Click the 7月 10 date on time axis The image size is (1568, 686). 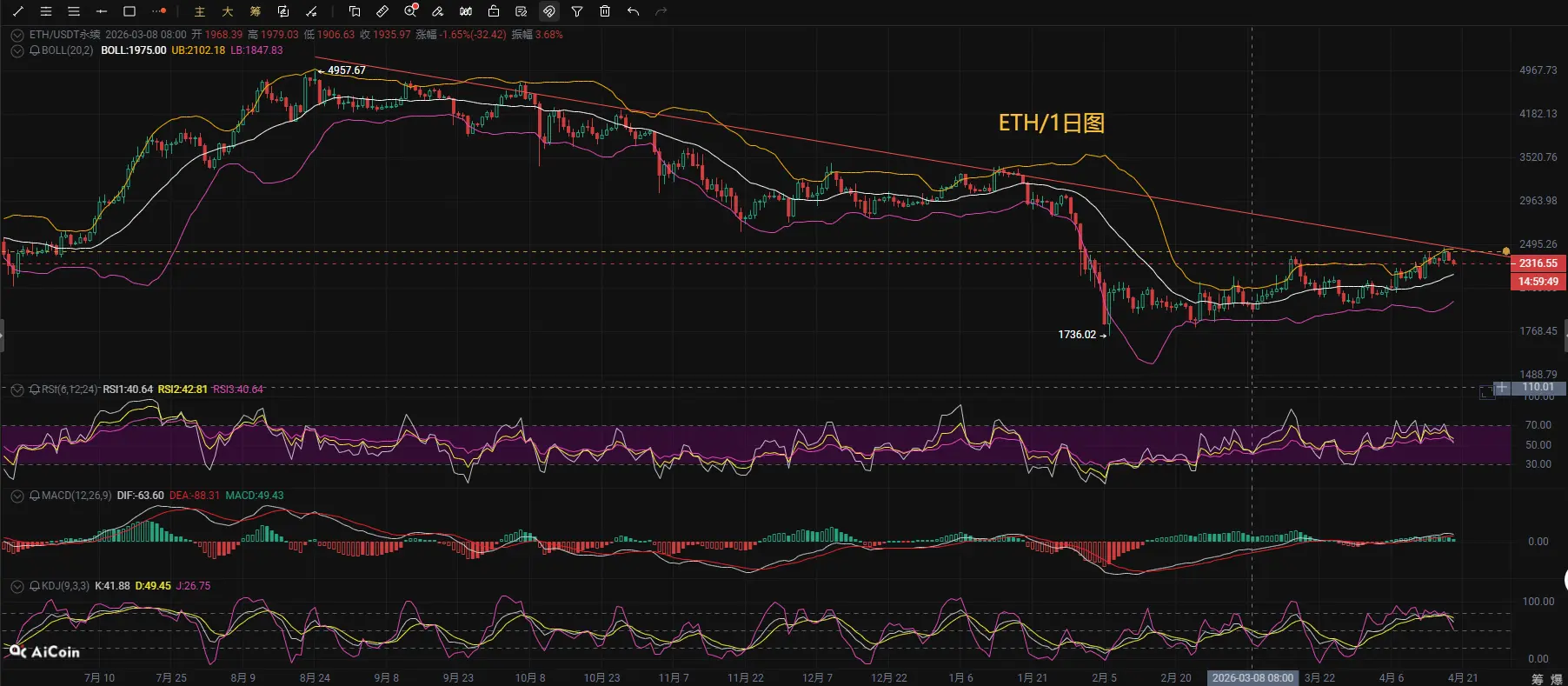(x=99, y=678)
